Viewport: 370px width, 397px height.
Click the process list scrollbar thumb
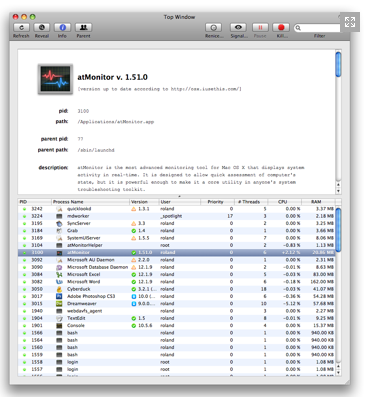point(338,229)
